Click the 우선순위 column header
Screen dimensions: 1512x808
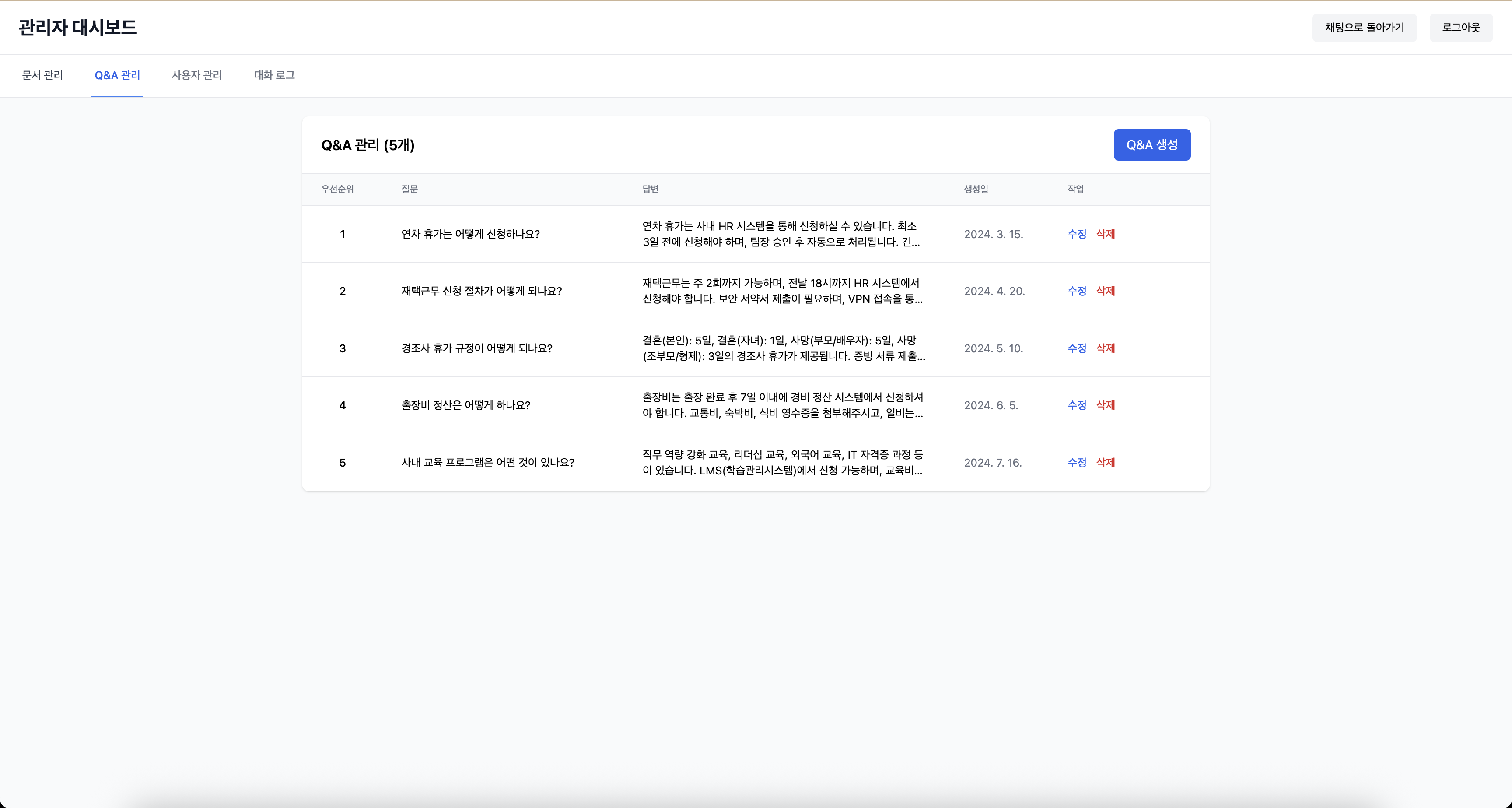tap(337, 189)
